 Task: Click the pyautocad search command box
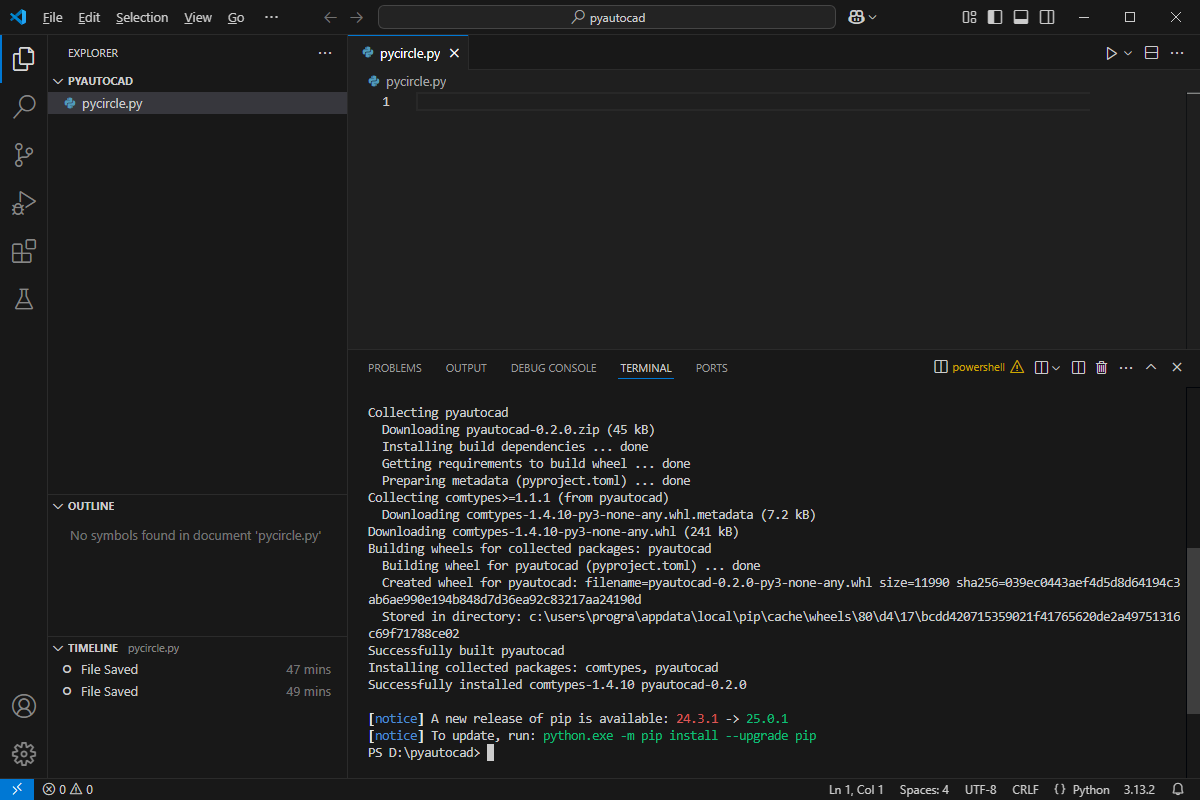click(606, 17)
